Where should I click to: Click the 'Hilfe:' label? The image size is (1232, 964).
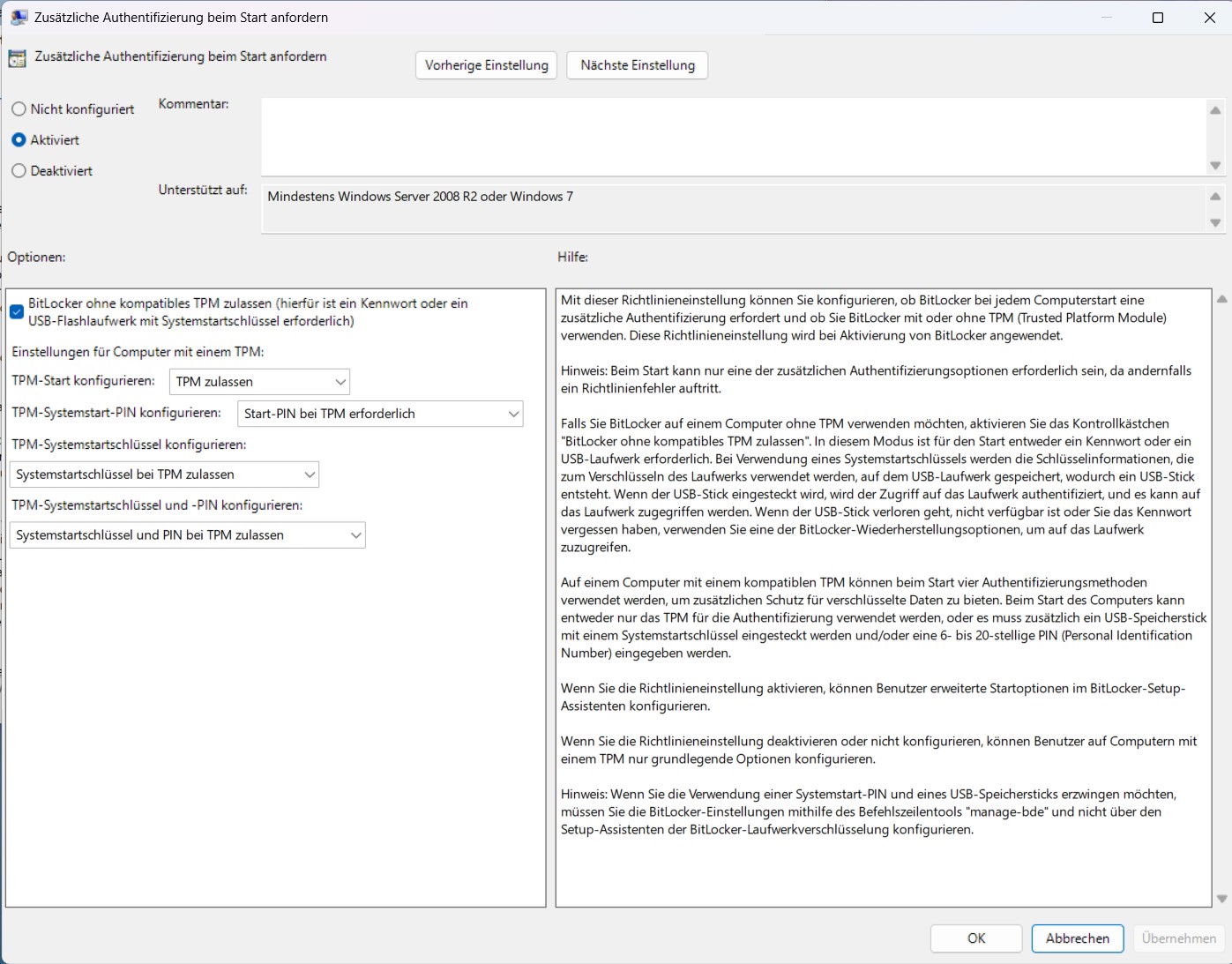(572, 258)
